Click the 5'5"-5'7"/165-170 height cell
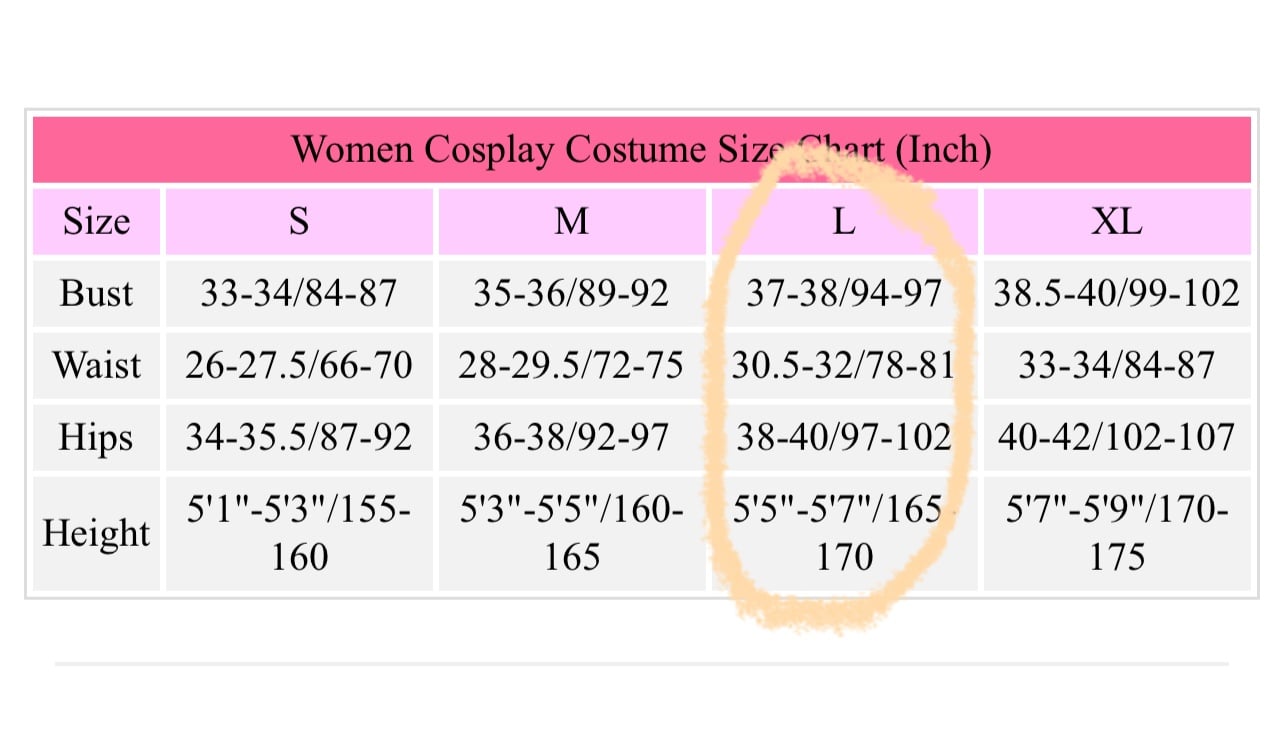The image size is (1284, 734). pos(845,533)
